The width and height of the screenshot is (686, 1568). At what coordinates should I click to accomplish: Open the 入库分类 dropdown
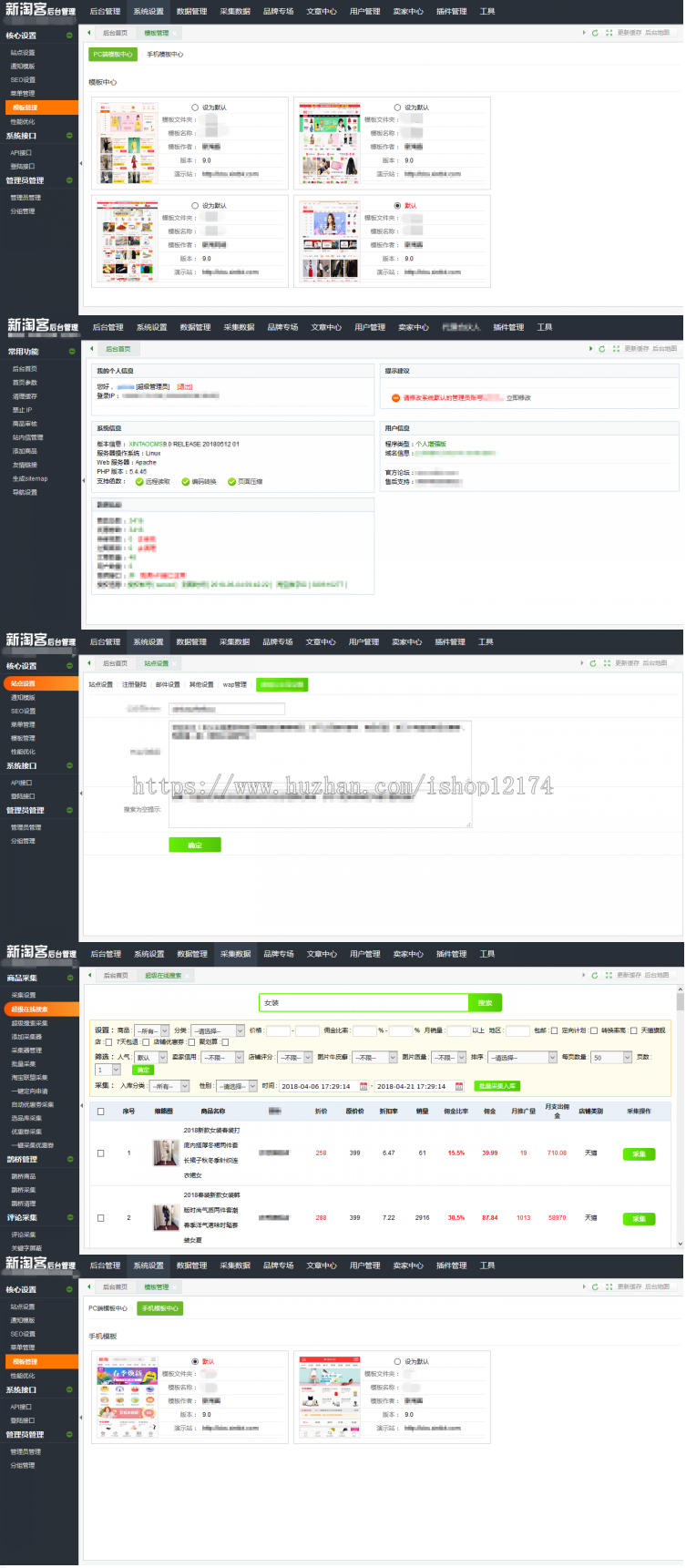click(x=170, y=1086)
